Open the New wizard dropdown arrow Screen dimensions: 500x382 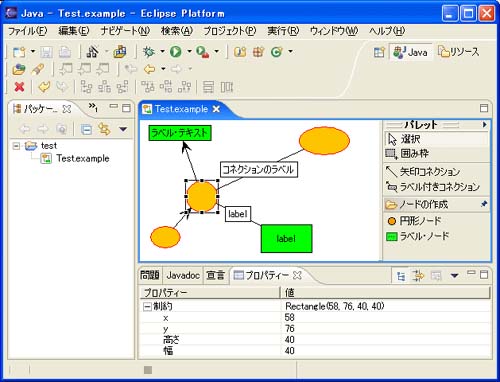[33, 51]
